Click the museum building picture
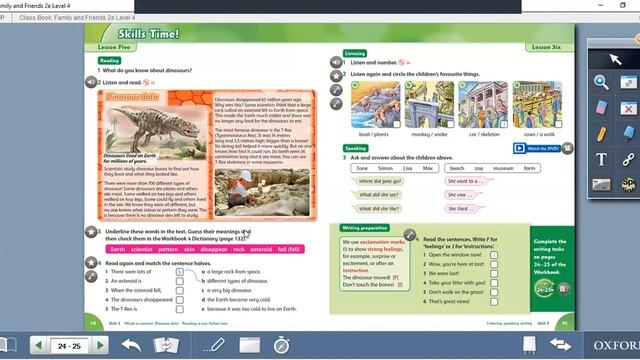Image resolution: width=640 pixels, height=360 pixels. point(483,104)
